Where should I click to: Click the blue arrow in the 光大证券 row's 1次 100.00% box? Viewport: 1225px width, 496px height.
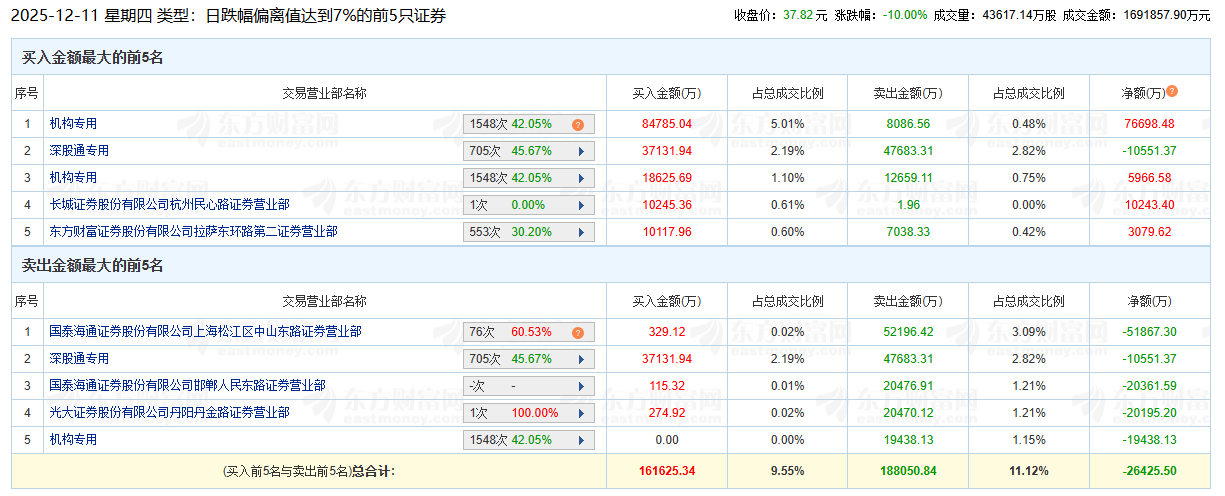tap(579, 413)
